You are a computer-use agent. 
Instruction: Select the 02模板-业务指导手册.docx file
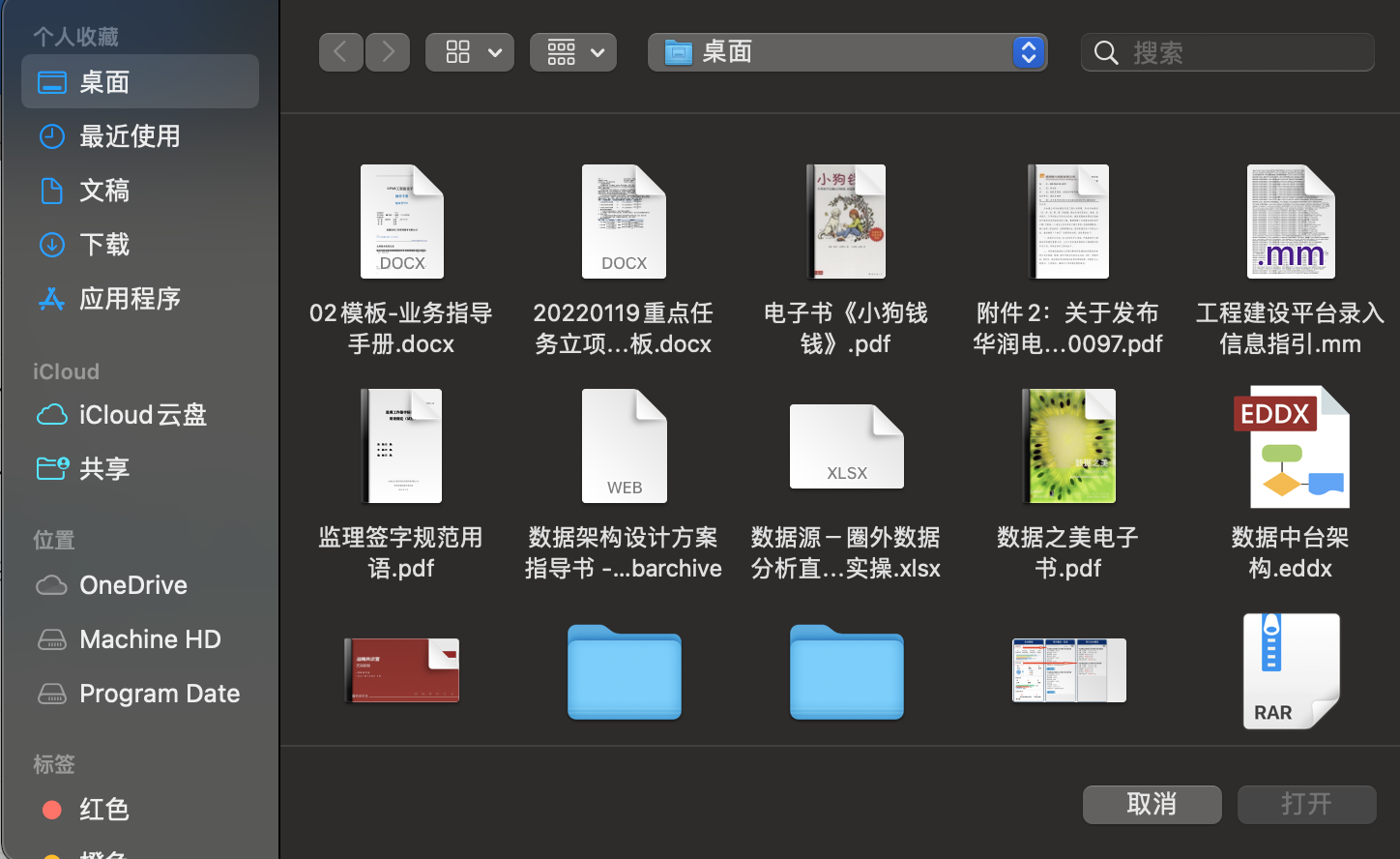click(401, 261)
